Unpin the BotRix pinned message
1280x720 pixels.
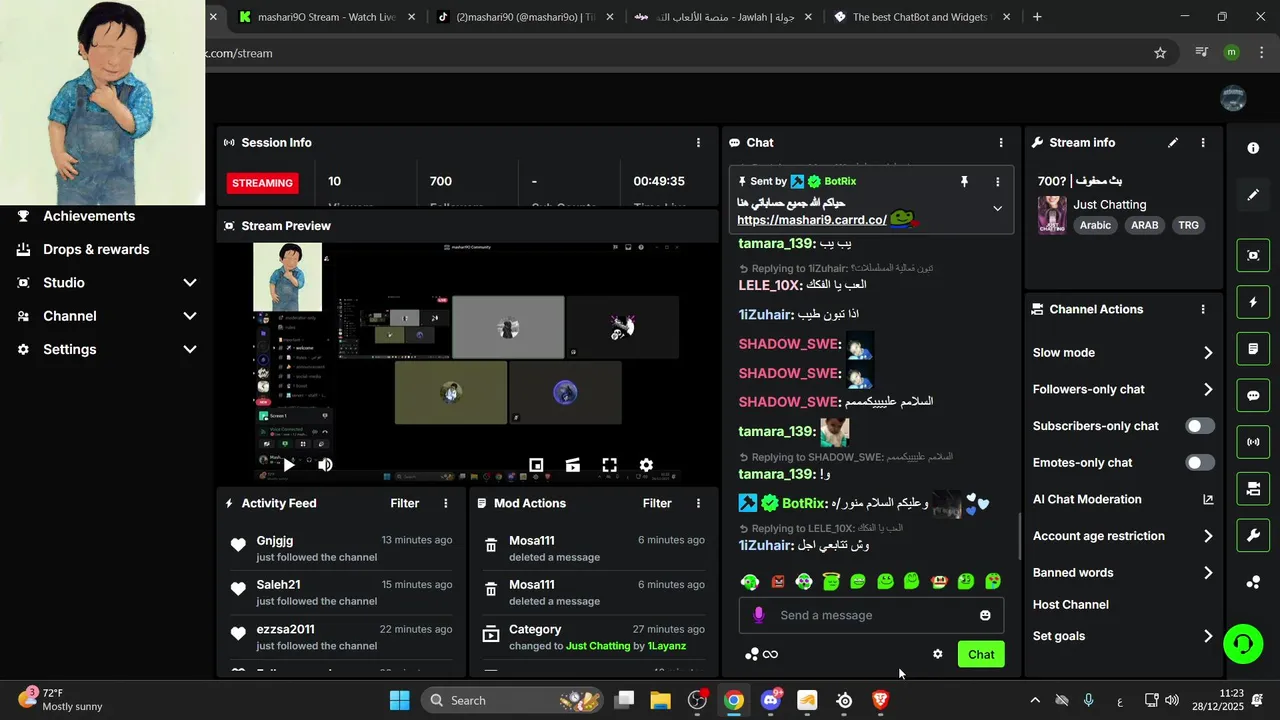pyautogui.click(x=964, y=181)
